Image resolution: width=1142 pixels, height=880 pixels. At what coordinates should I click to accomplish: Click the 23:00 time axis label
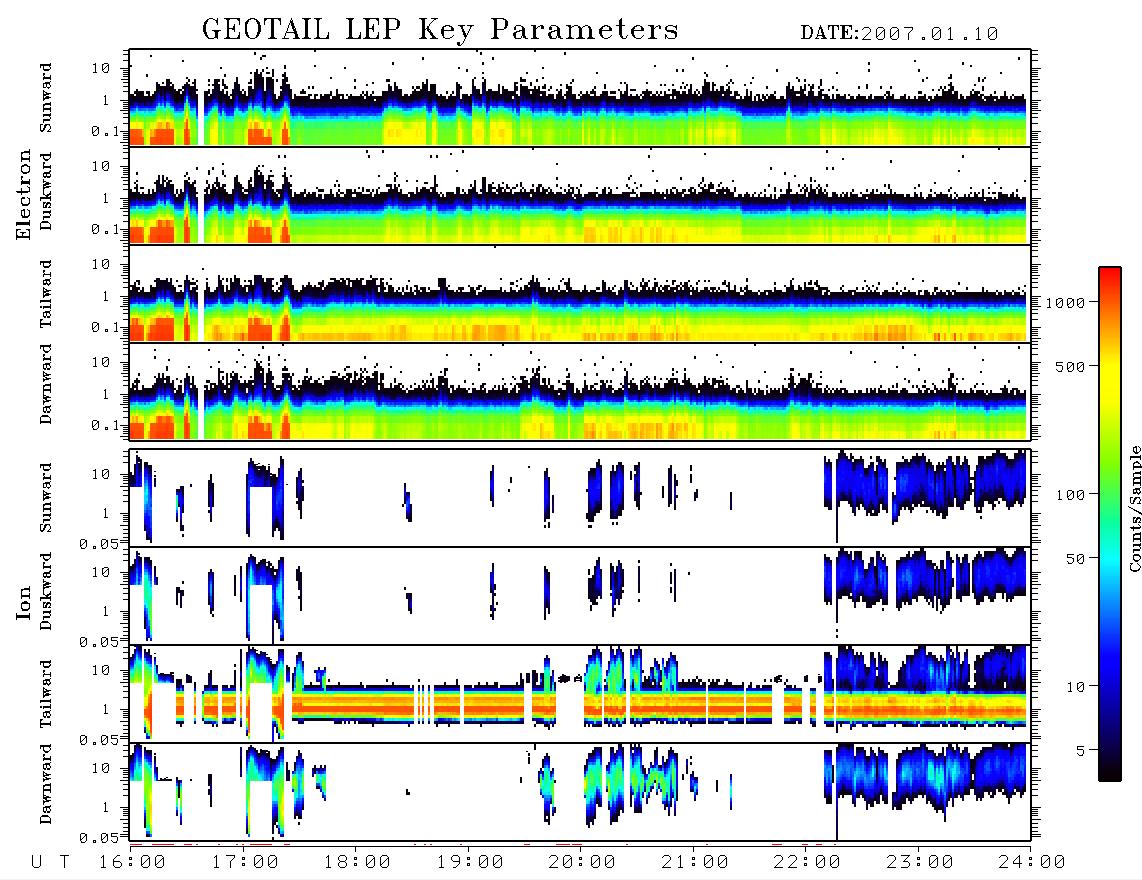point(919,862)
